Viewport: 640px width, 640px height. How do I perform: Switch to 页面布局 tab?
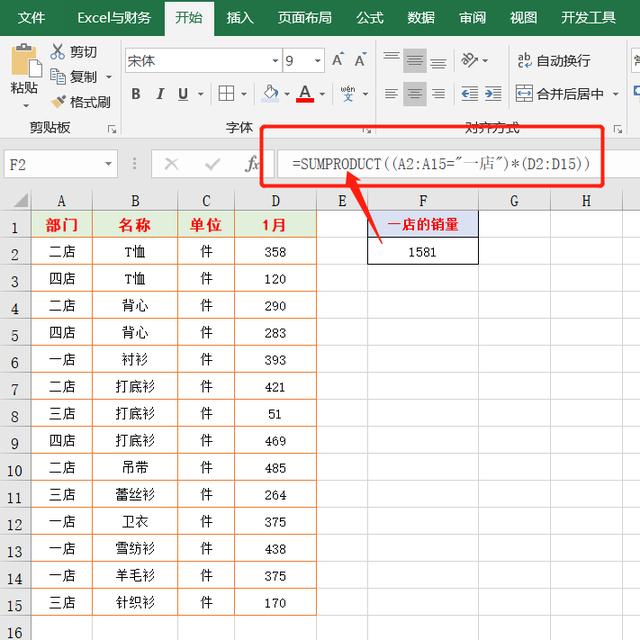(x=304, y=18)
